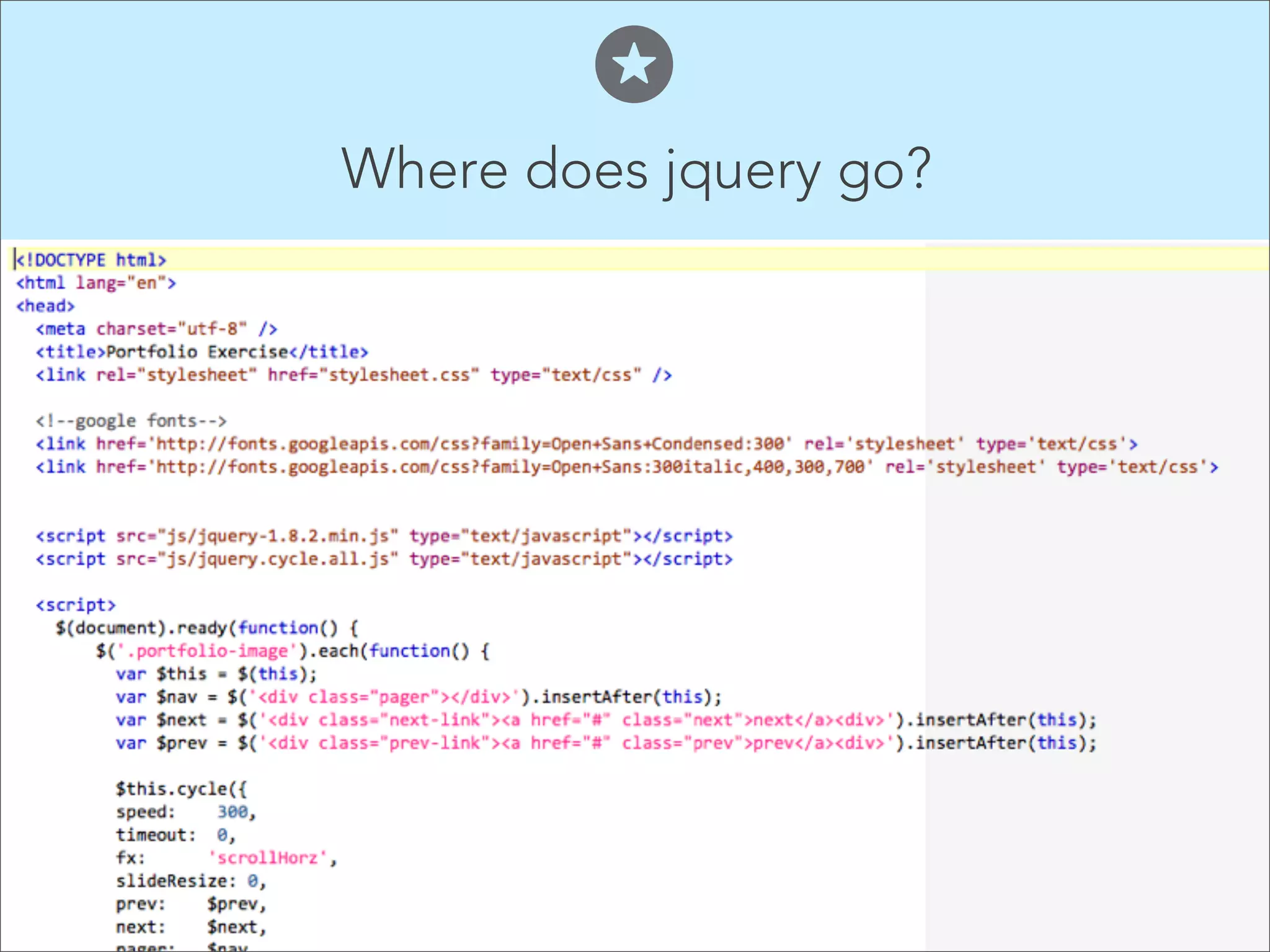Click the 'prev: $prev,' option line
This screenshot has width=1270, height=952.
[191, 904]
